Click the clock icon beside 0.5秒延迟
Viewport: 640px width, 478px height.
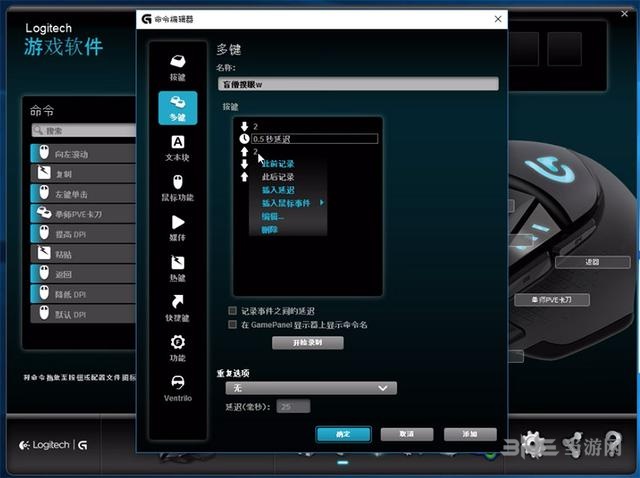[x=244, y=139]
